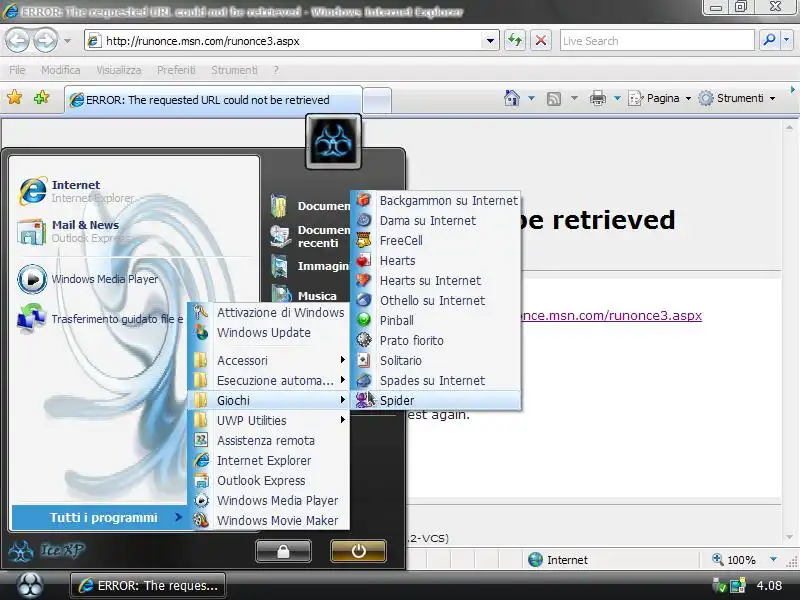Click Attivazione di Windows keys icon

[201, 312]
